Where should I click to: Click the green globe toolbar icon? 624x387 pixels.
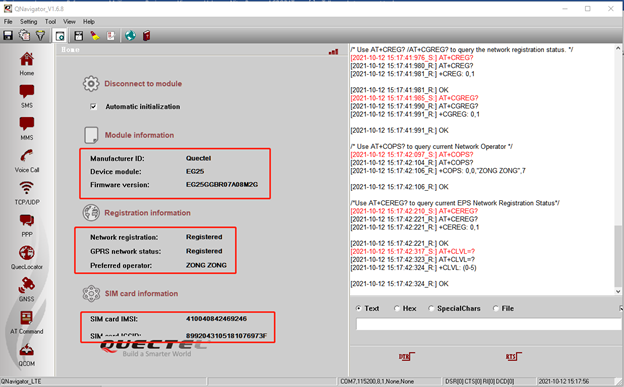tap(130, 35)
